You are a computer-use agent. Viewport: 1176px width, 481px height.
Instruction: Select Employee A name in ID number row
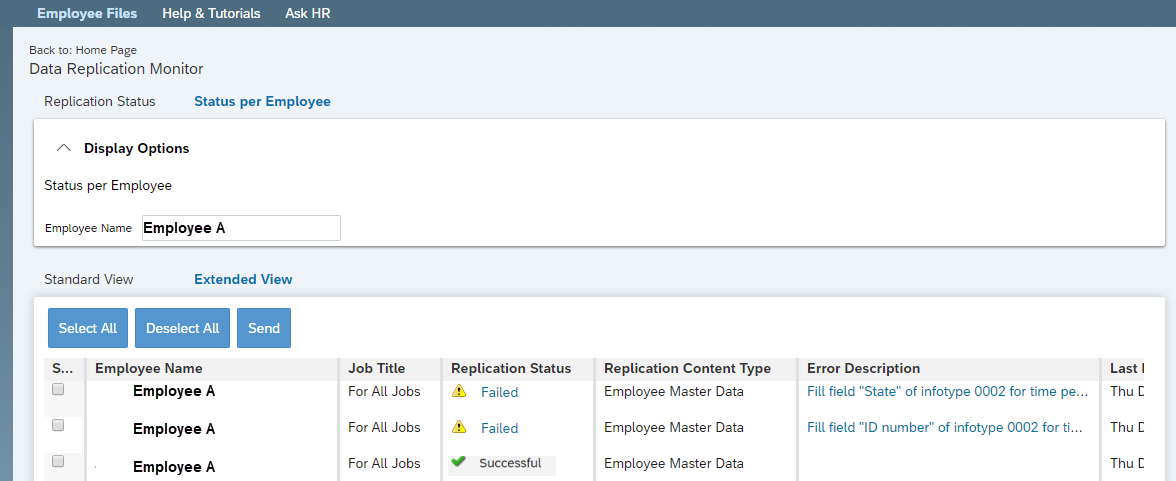[x=174, y=428]
